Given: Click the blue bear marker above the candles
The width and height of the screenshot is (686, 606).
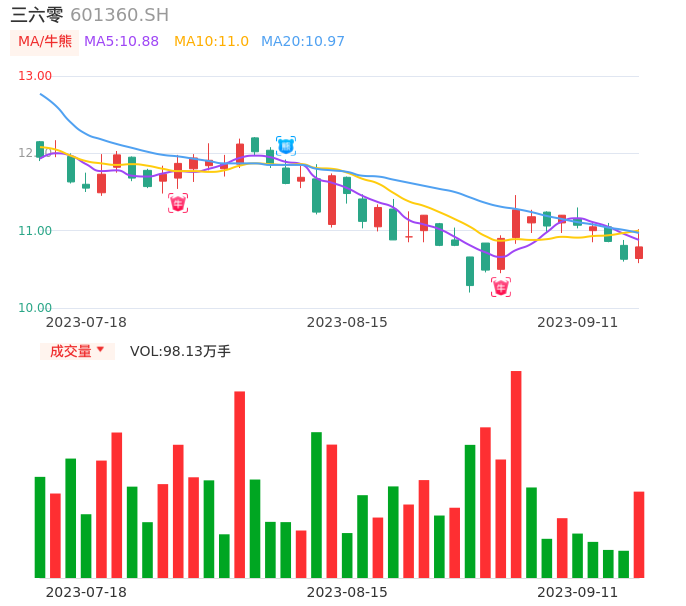Looking at the screenshot, I should 286,146.
